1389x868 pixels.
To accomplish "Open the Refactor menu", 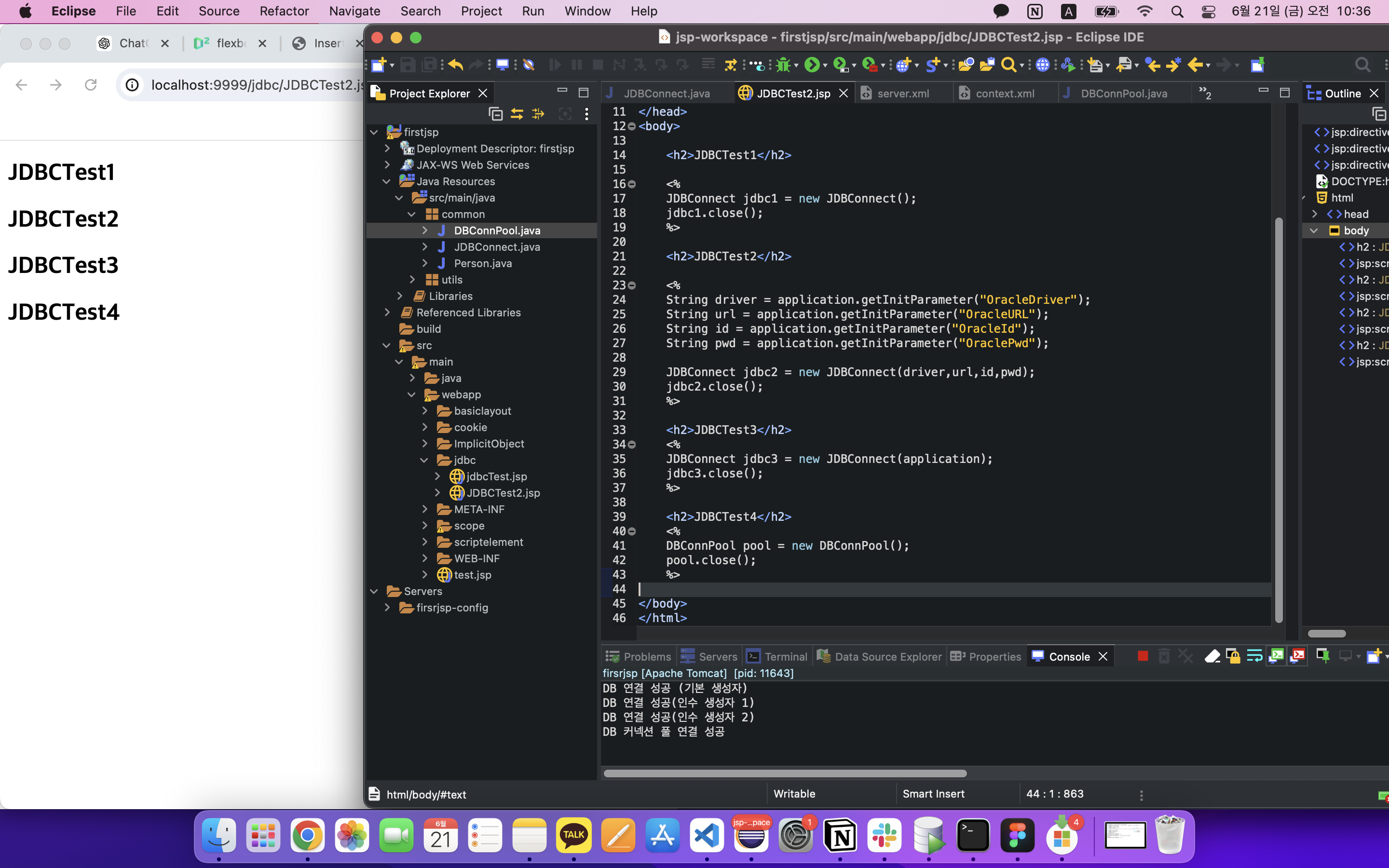I will click(284, 11).
